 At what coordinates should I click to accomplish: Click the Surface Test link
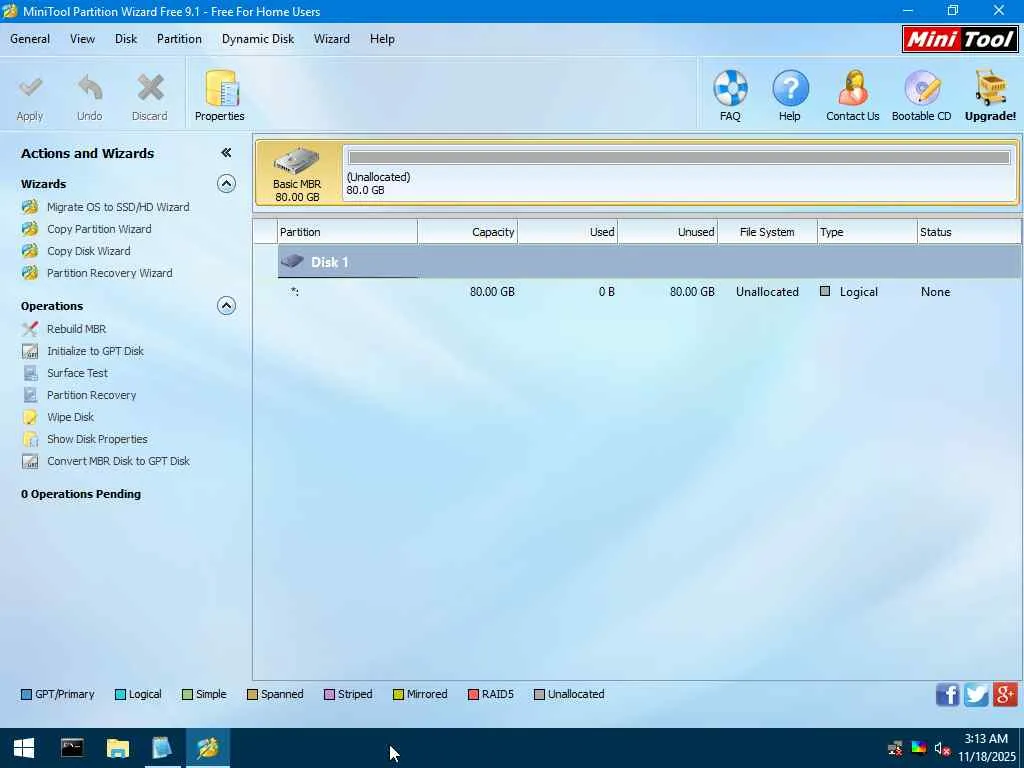(78, 373)
